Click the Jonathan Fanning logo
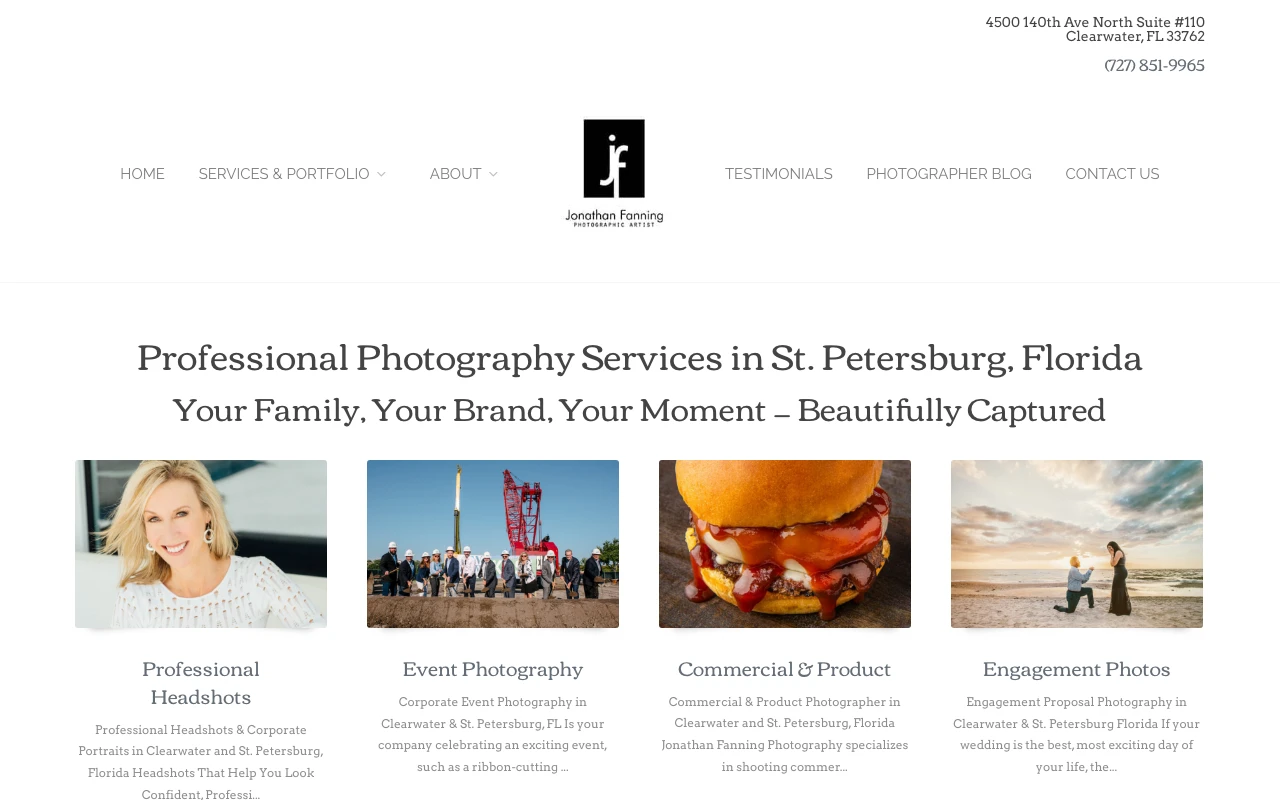The width and height of the screenshot is (1280, 800). 614,173
